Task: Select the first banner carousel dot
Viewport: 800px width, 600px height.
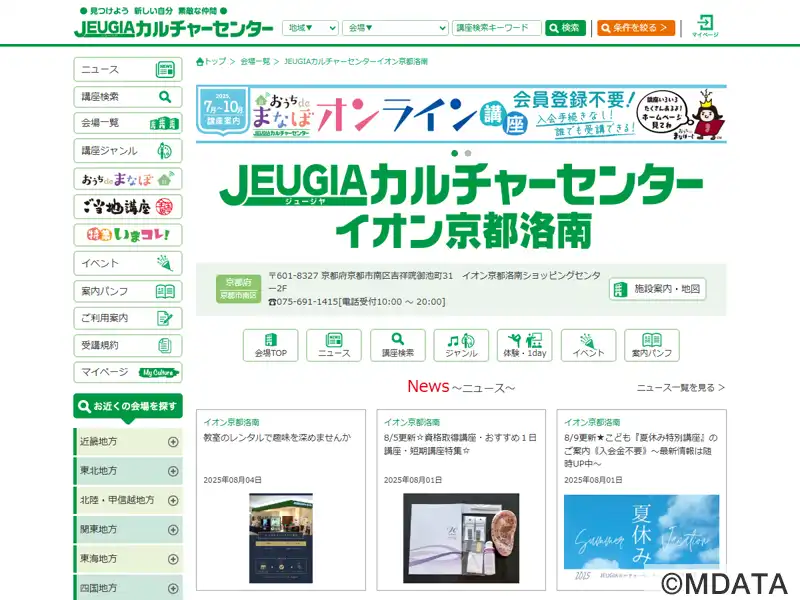Action: (x=455, y=153)
